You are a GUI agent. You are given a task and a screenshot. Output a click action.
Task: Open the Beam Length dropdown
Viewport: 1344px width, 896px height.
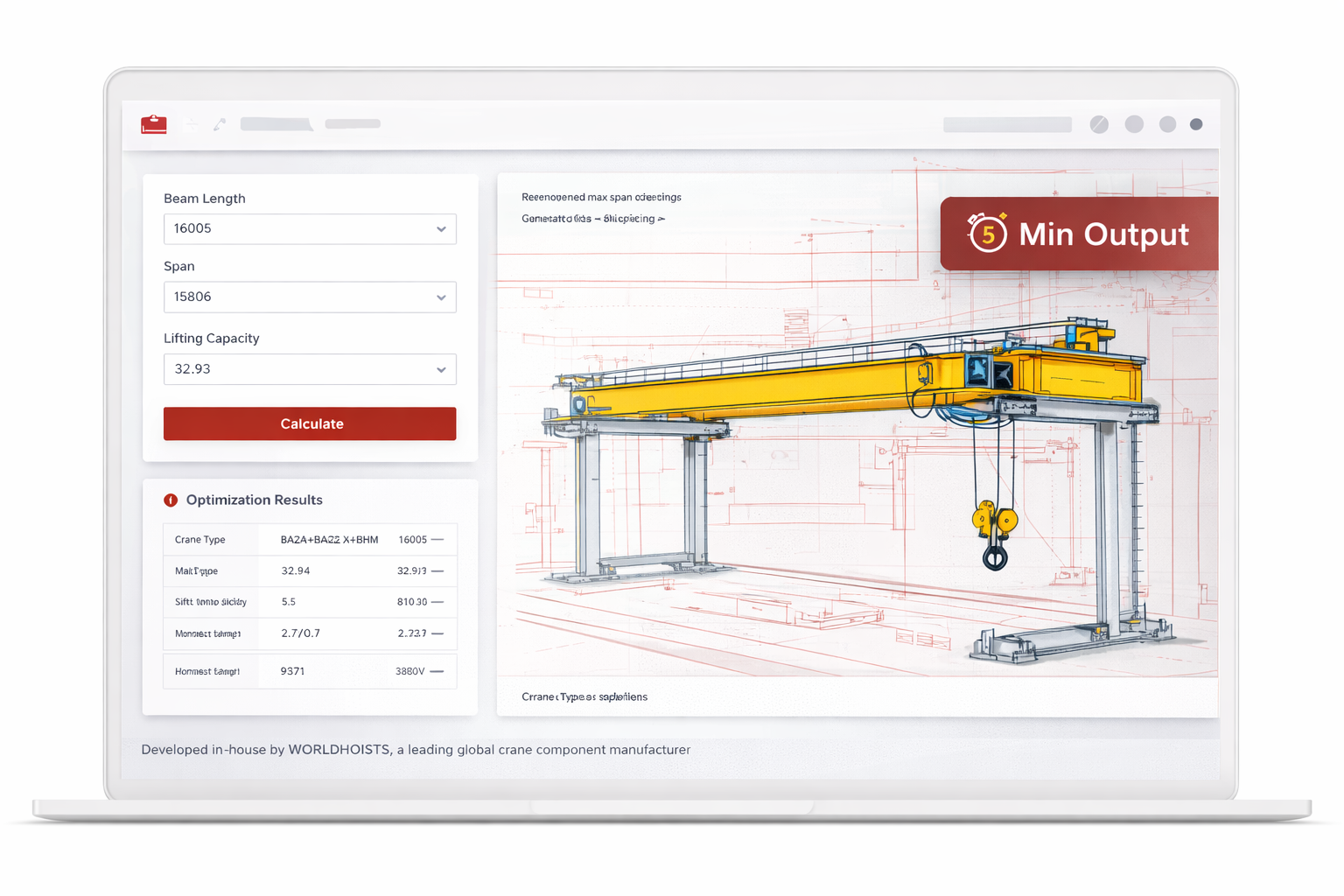point(310,229)
